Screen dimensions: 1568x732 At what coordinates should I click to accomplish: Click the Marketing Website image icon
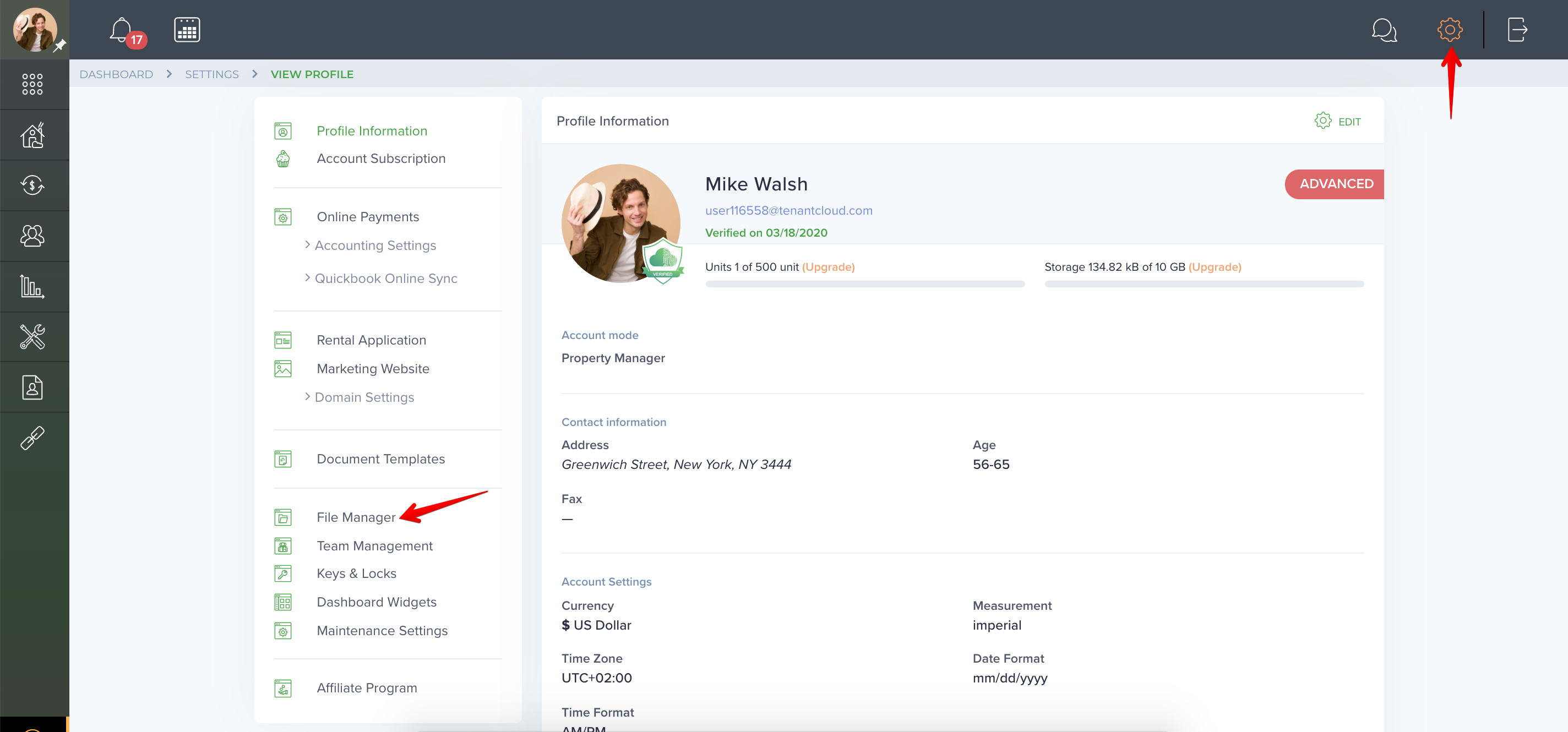[x=283, y=369]
